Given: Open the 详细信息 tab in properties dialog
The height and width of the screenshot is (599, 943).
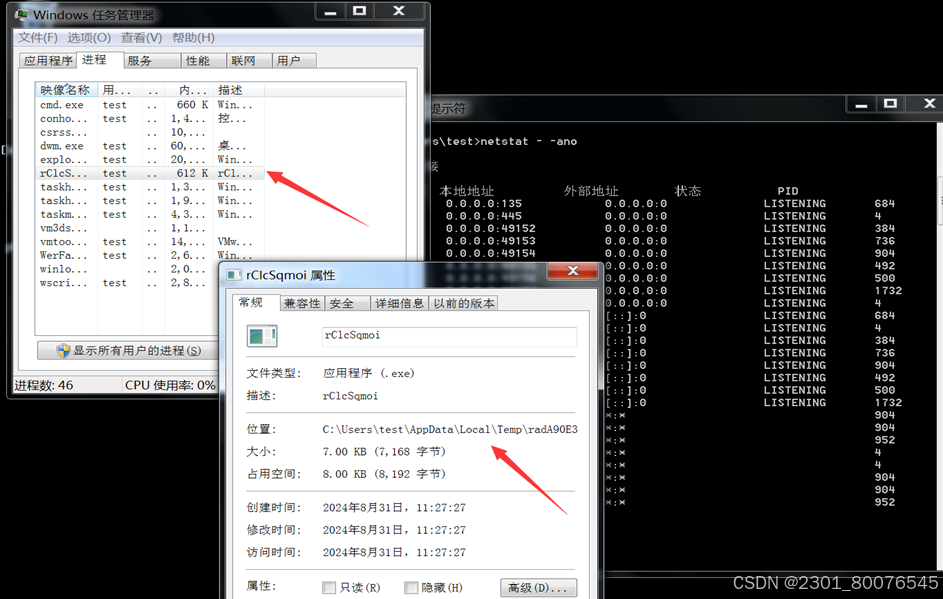Looking at the screenshot, I should 399,304.
